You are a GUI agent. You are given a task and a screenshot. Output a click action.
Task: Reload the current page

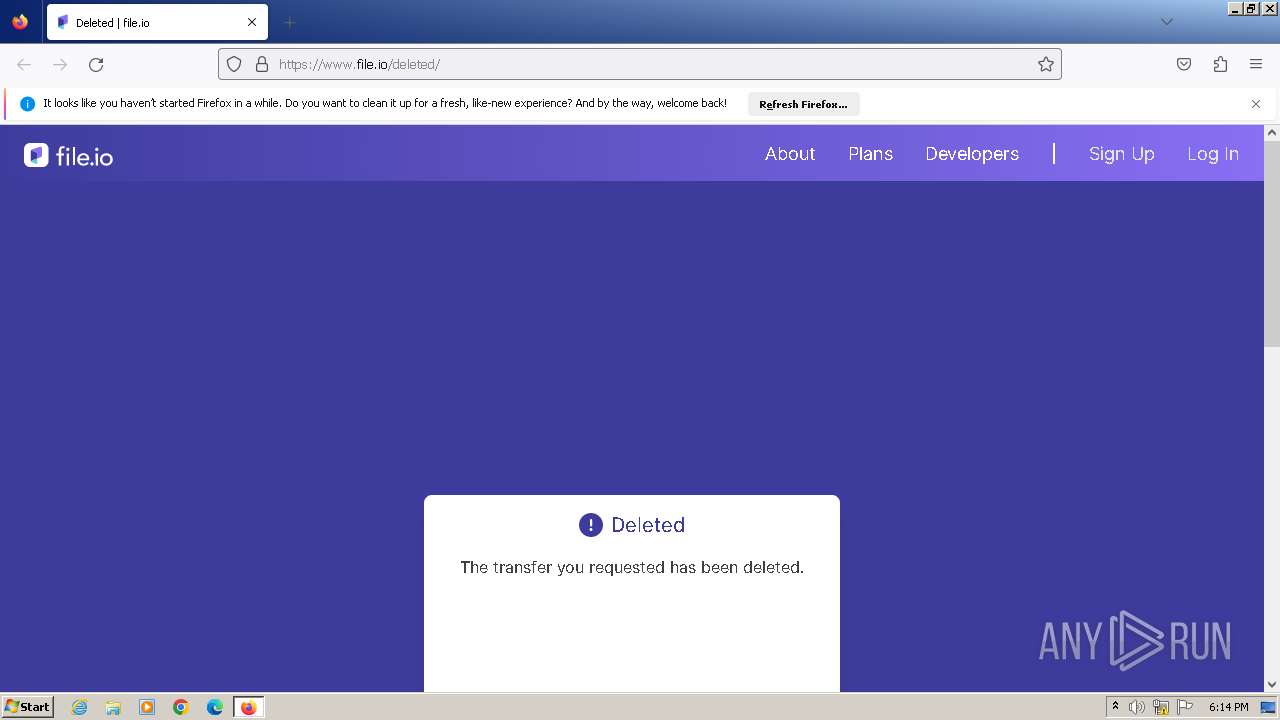(x=96, y=64)
